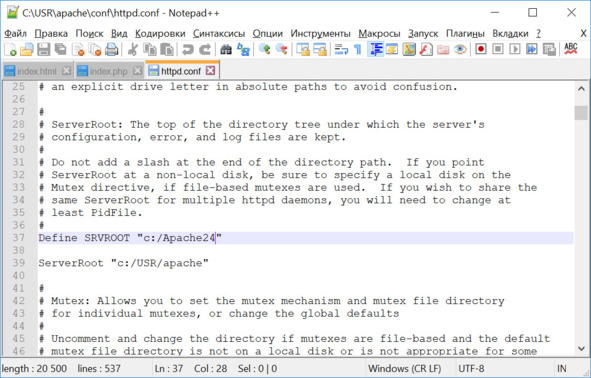Save the current recorded macro icon
Viewport: 591px width, 378px height.
coord(549,49)
